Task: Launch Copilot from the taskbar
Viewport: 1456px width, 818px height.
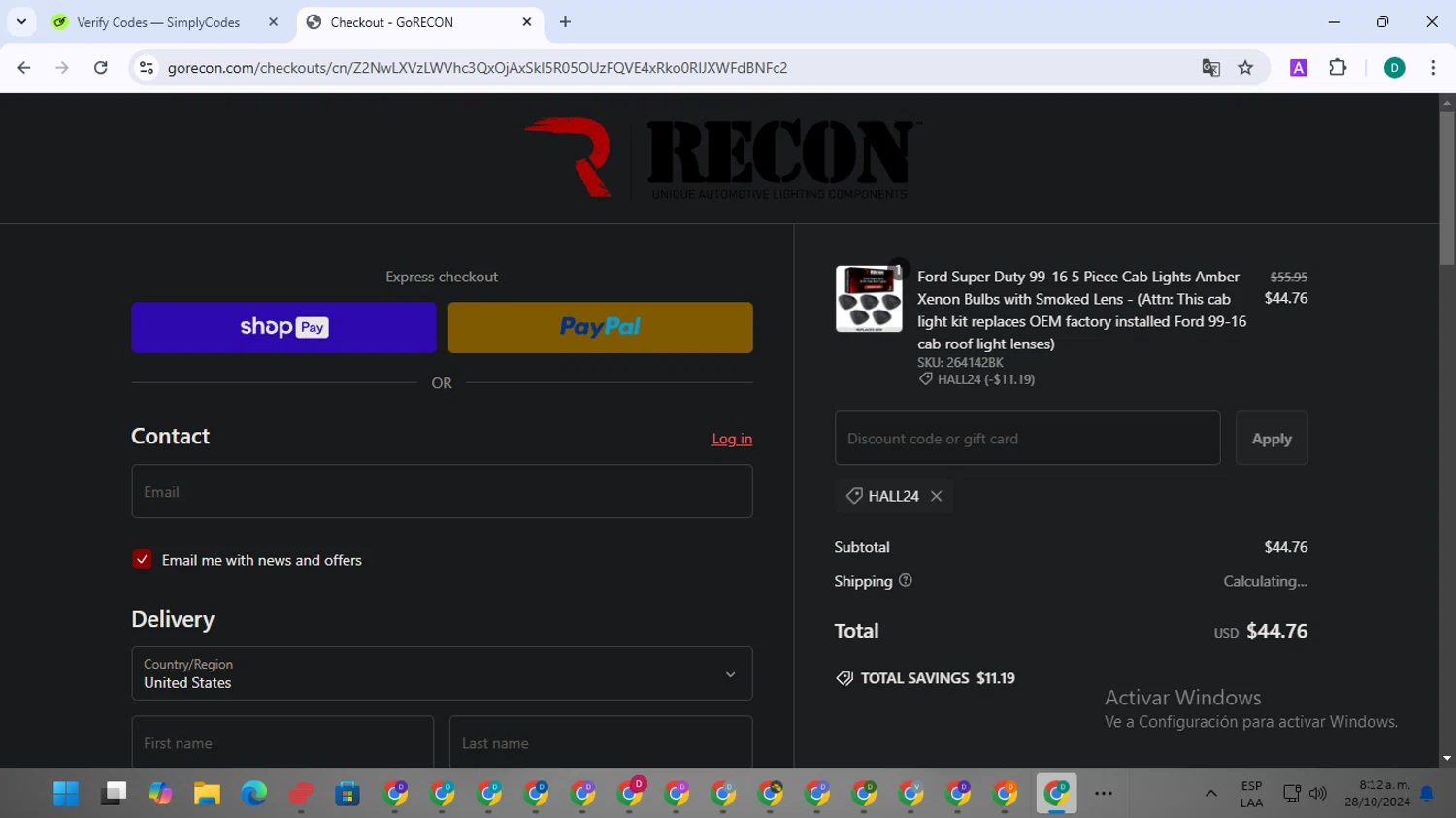Action: click(x=160, y=794)
